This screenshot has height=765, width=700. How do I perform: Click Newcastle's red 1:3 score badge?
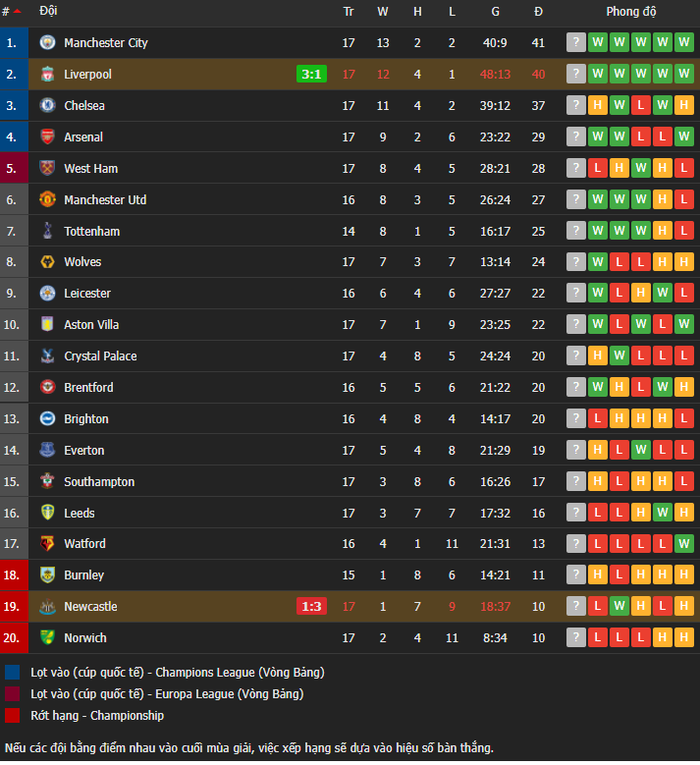pos(311,606)
